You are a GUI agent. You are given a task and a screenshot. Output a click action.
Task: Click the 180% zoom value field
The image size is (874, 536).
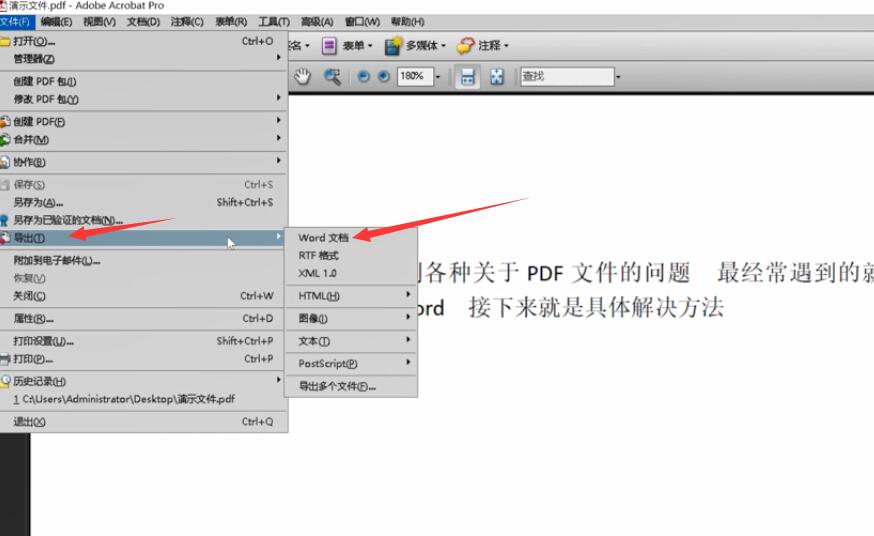pos(415,76)
